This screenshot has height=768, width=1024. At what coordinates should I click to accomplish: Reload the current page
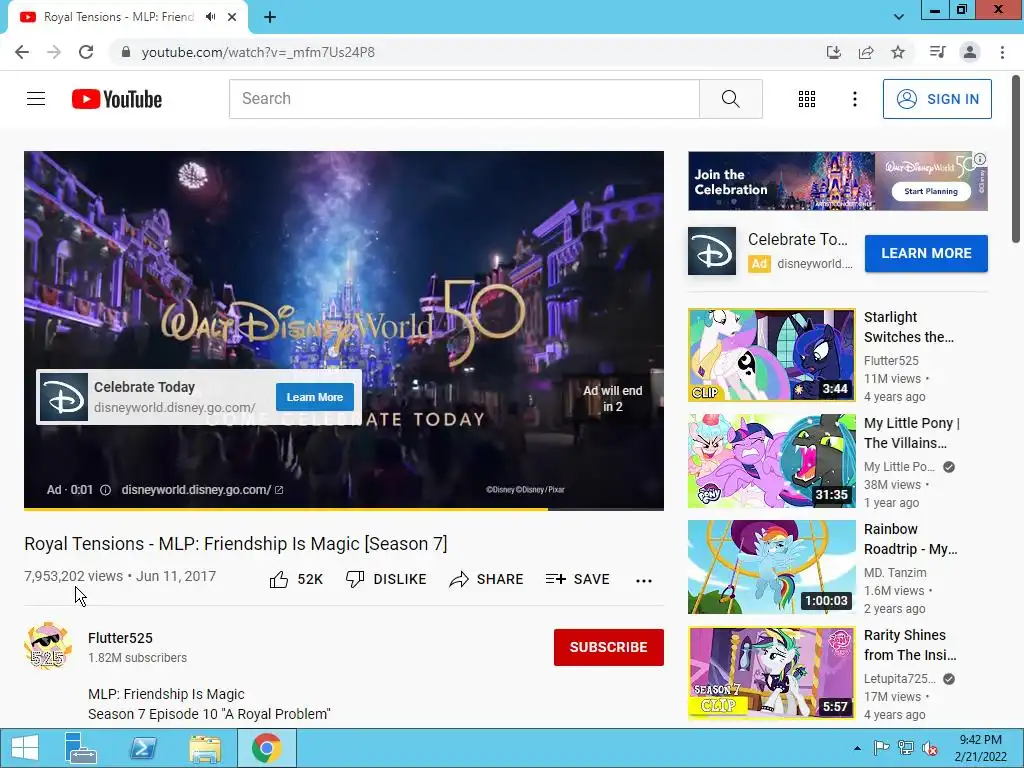point(86,52)
